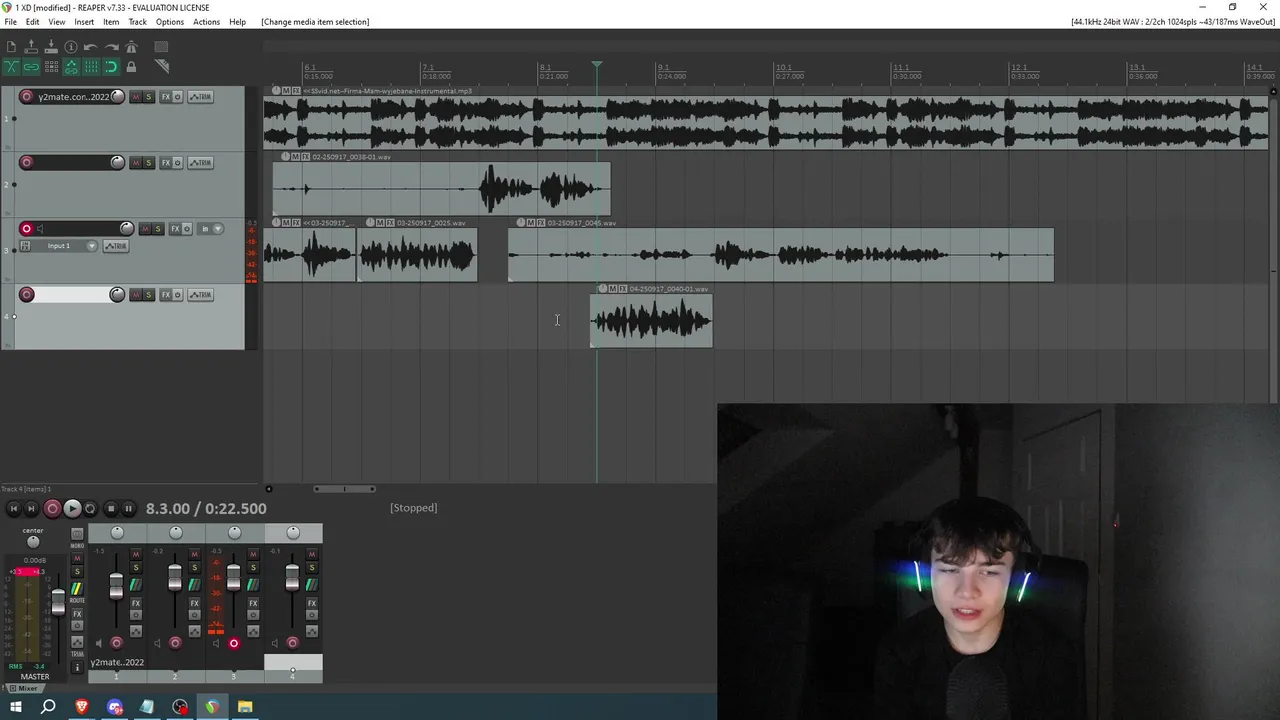Click the Open project toolbar icon
1280x720 pixels.
(31, 47)
